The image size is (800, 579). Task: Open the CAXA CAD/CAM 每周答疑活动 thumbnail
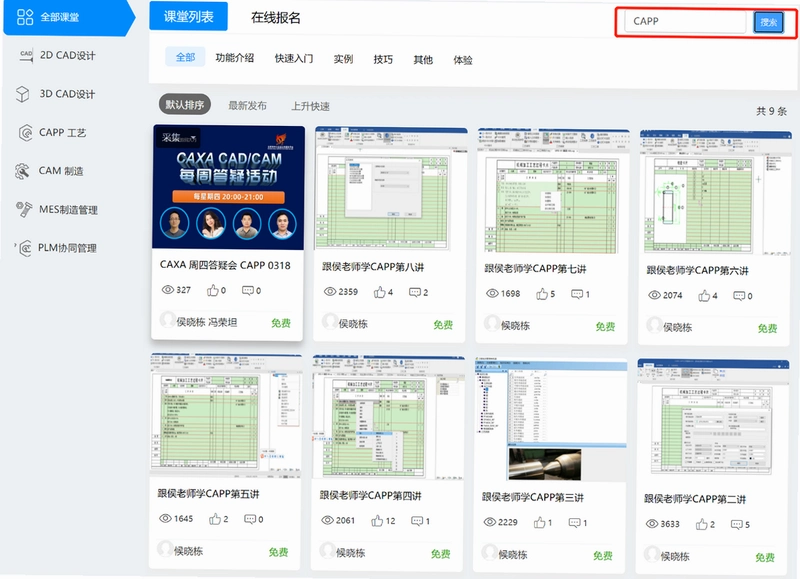229,188
